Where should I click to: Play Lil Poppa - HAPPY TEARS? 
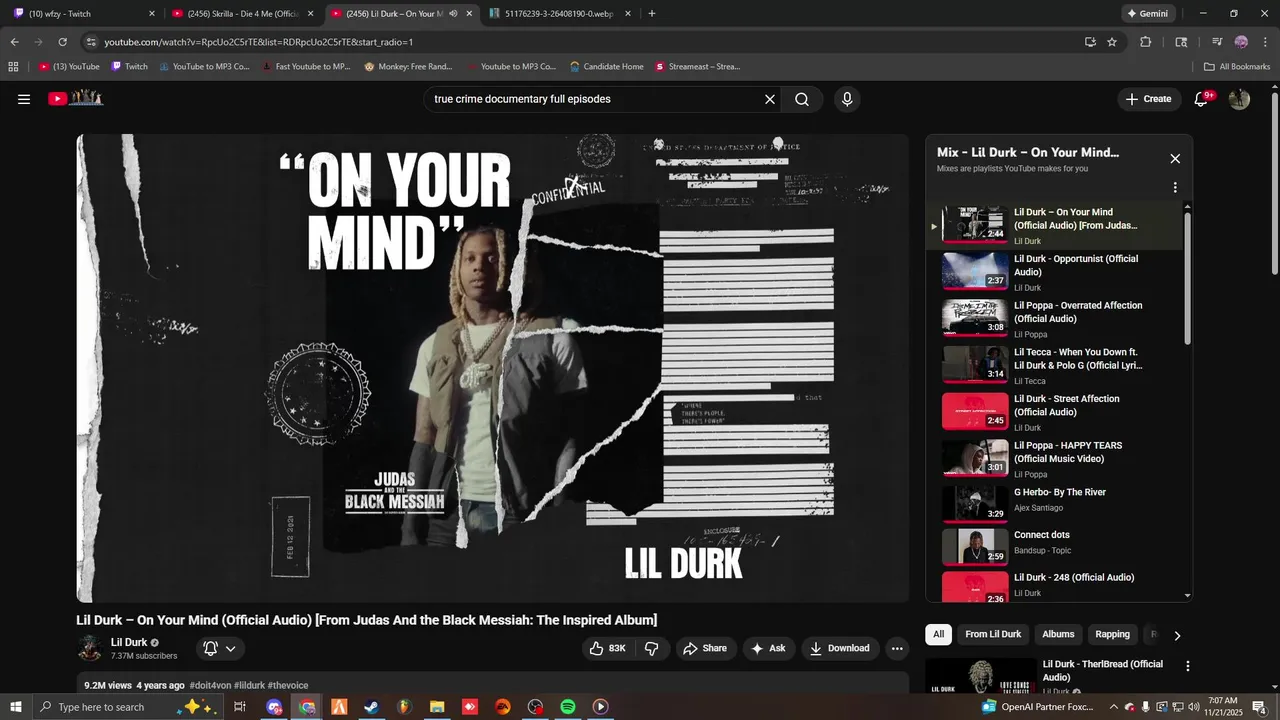(x=1056, y=459)
